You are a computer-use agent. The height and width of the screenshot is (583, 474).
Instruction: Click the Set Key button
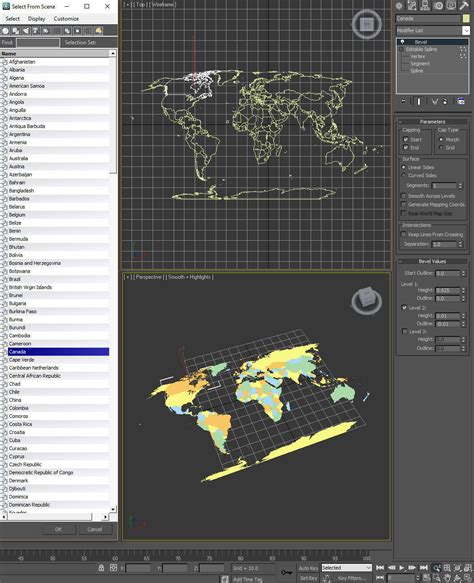click(308, 578)
